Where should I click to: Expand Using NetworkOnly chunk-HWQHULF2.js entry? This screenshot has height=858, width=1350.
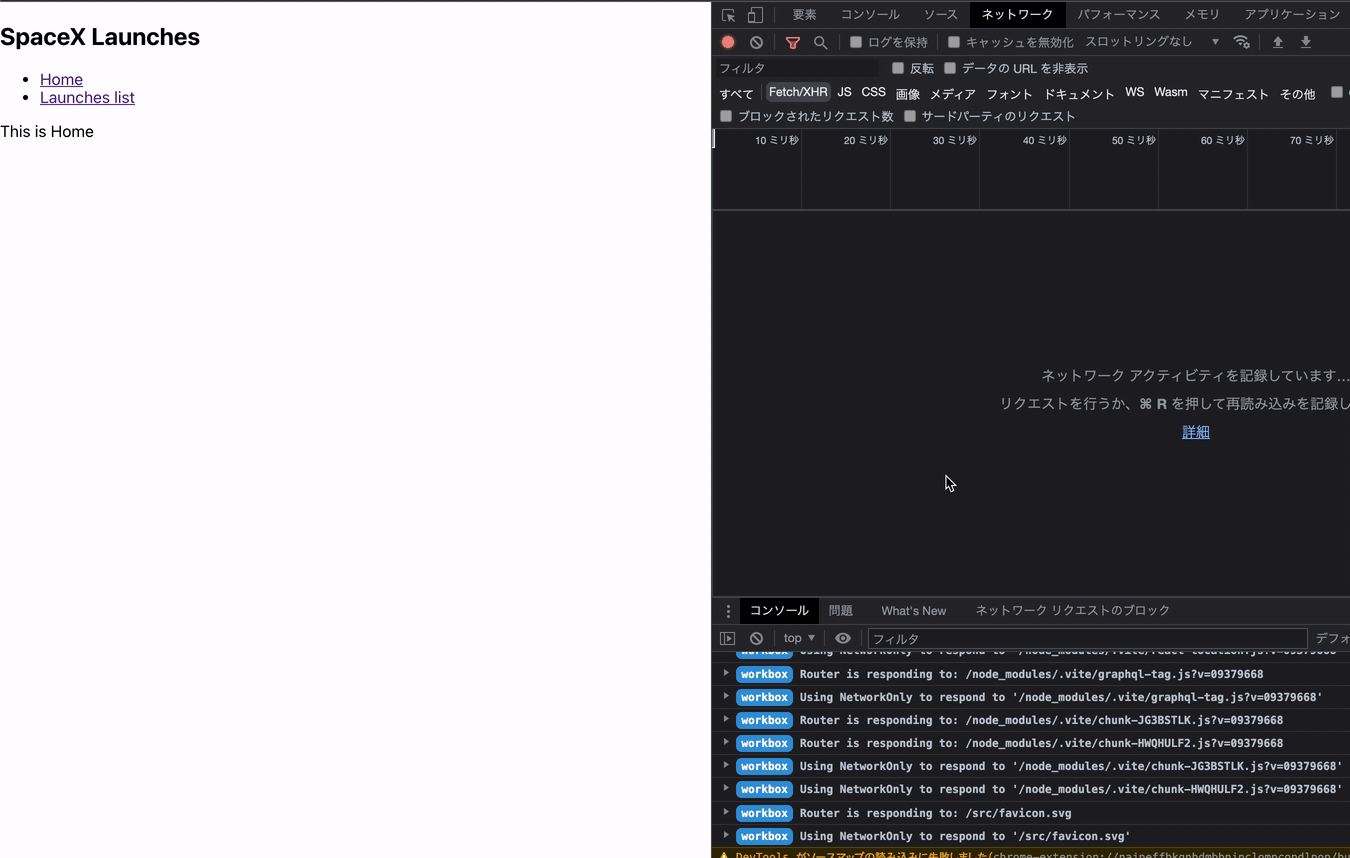click(x=726, y=788)
